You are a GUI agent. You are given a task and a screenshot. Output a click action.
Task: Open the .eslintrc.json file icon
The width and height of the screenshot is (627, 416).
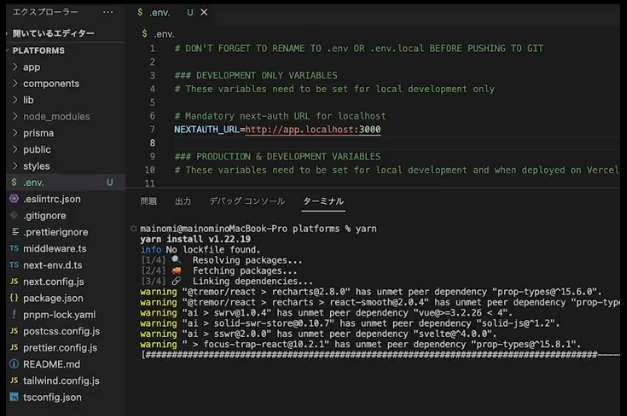[x=14, y=199]
